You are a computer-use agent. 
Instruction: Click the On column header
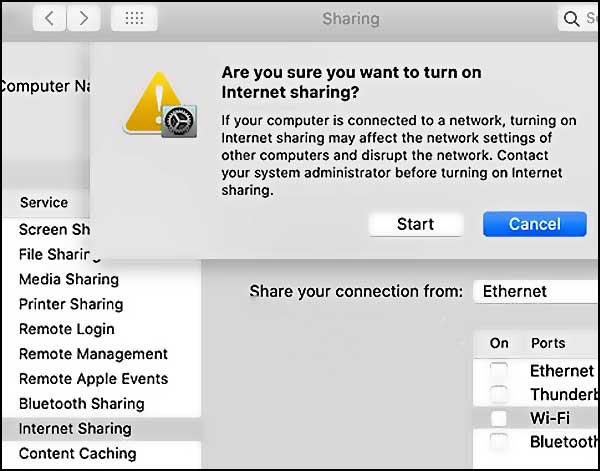click(x=499, y=343)
